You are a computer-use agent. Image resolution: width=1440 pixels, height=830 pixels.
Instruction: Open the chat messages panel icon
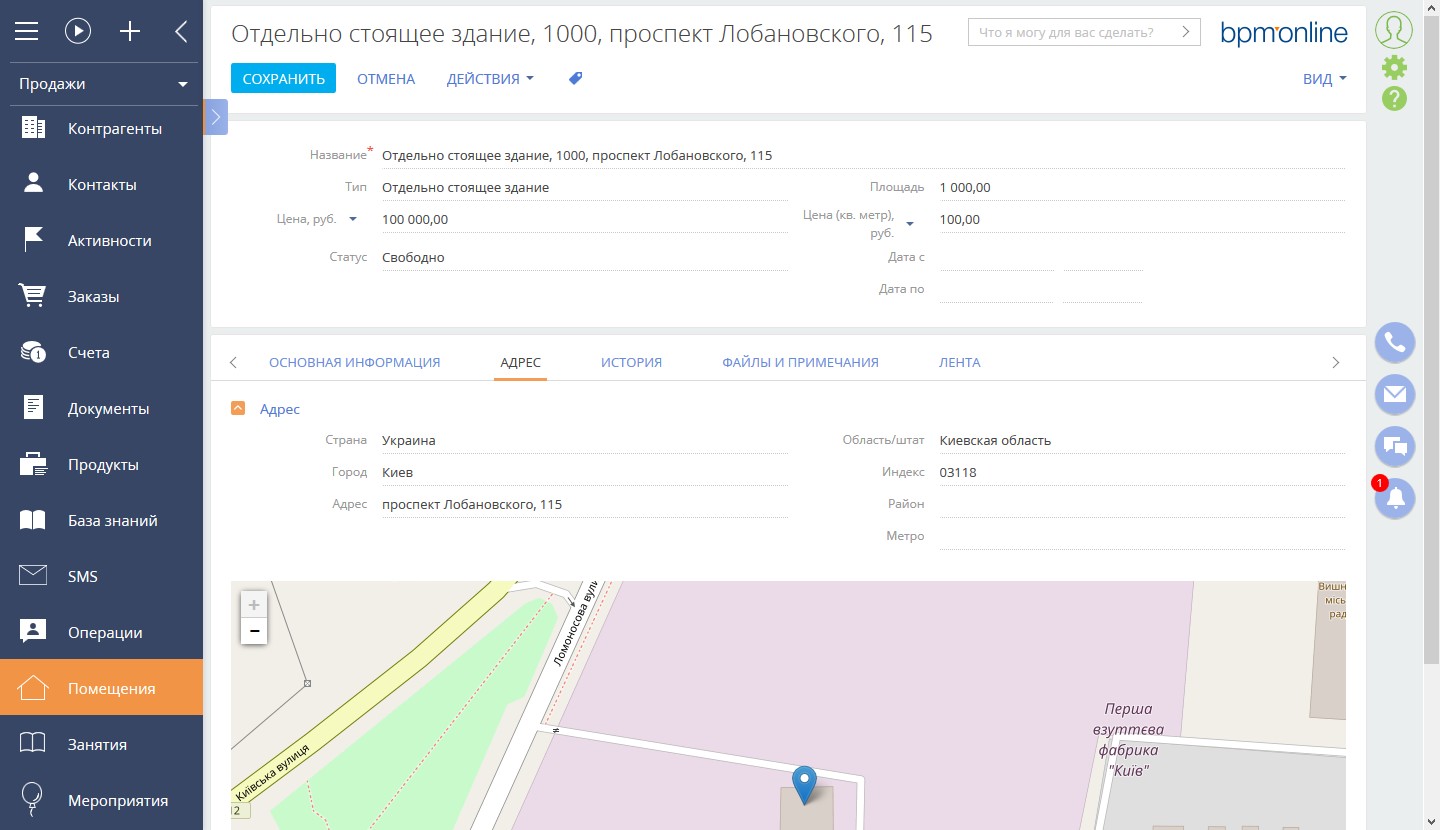tap(1394, 446)
